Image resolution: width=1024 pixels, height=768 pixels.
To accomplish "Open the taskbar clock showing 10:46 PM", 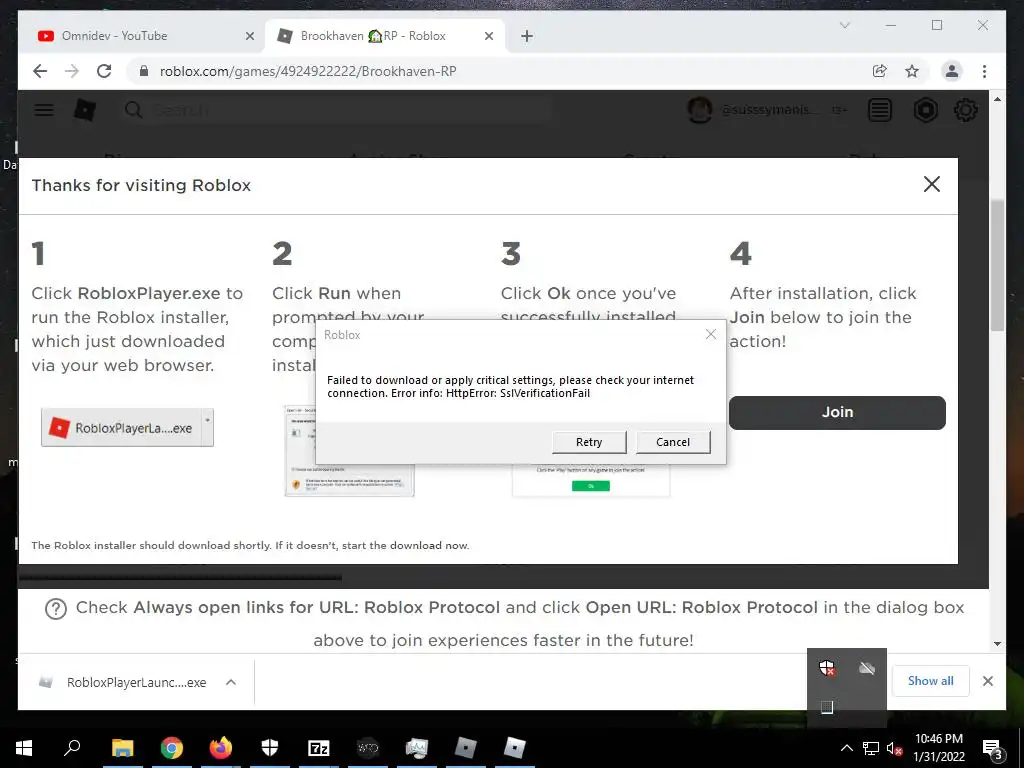I will [x=938, y=748].
